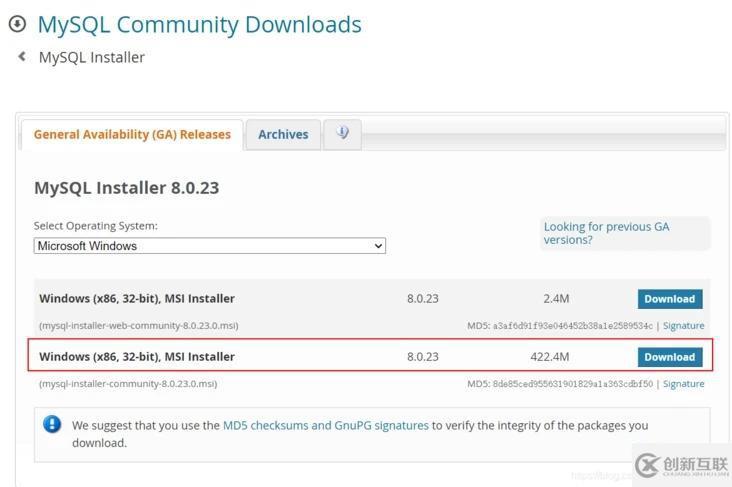Click filename text (mysql-installer-web-community-8.0.23.0.msi)

click(x=139, y=325)
